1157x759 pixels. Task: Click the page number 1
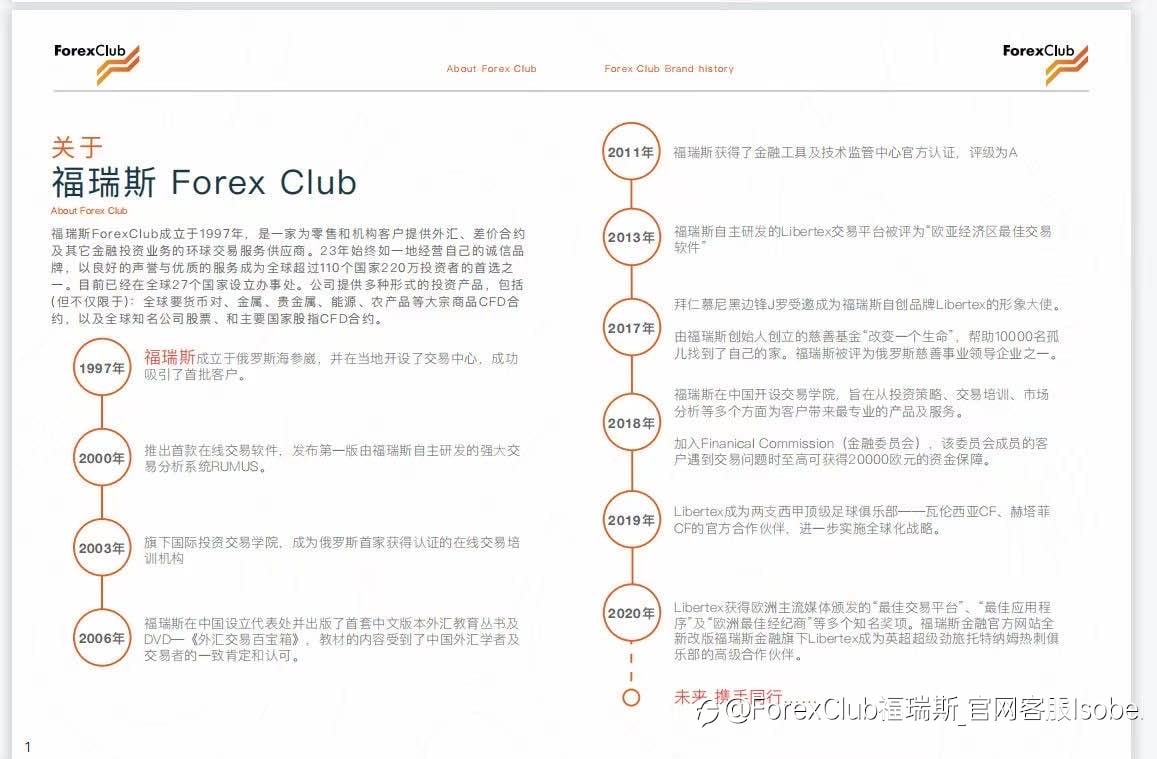[28, 746]
